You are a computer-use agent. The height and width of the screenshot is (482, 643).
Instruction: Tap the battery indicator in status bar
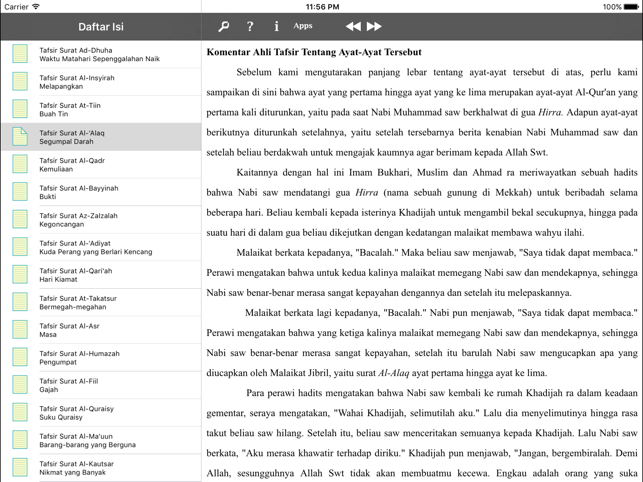(631, 7)
